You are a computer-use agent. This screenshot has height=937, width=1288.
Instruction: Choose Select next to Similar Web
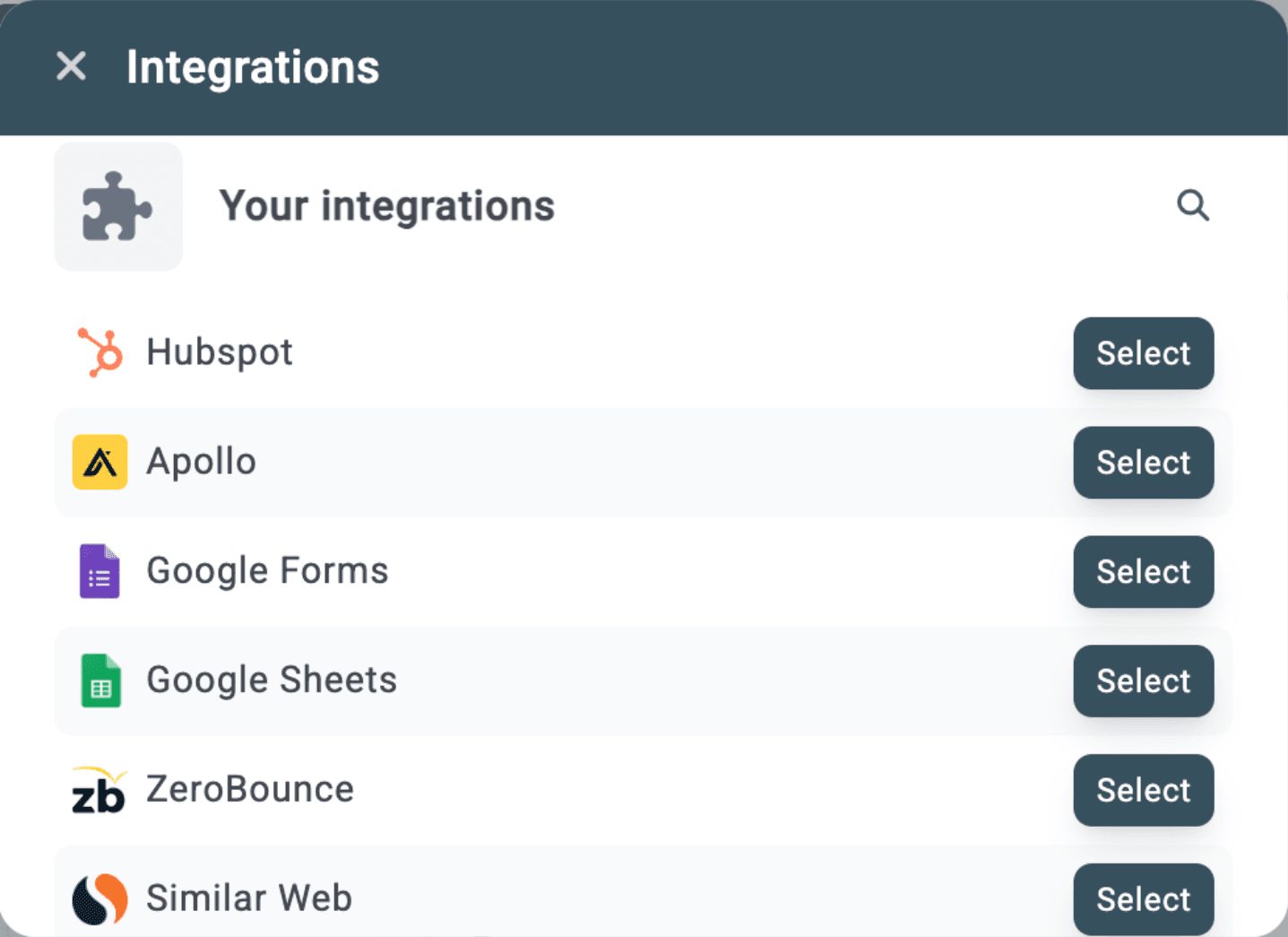pos(1143,898)
